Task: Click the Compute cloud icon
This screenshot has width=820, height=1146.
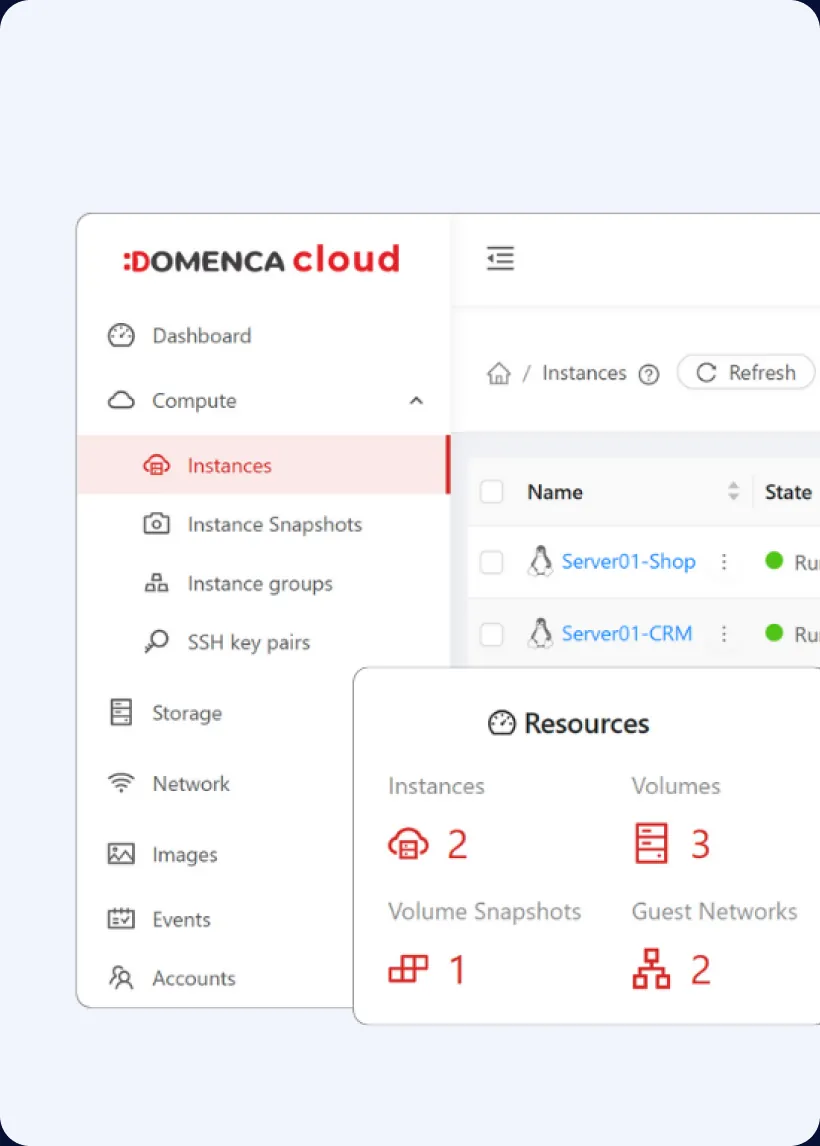Action: pos(121,401)
